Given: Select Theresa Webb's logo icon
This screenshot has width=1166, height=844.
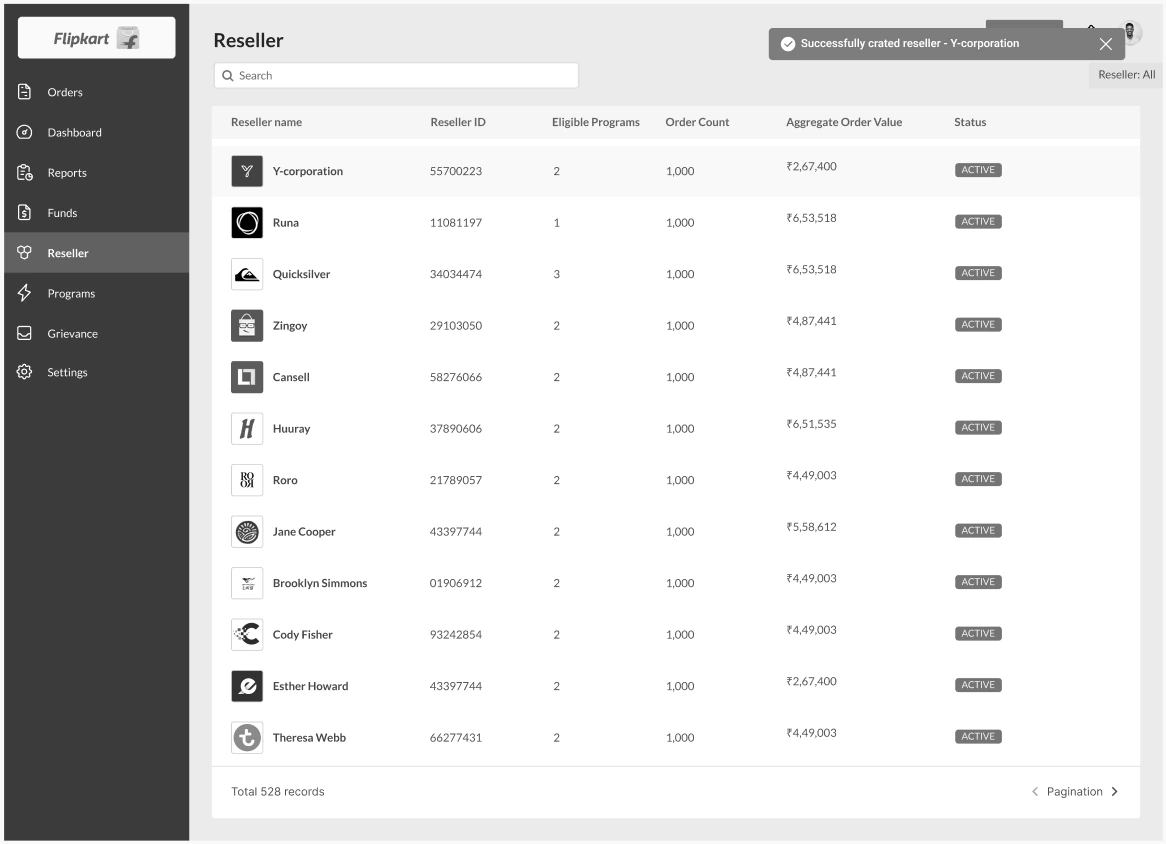Looking at the screenshot, I should point(247,738).
